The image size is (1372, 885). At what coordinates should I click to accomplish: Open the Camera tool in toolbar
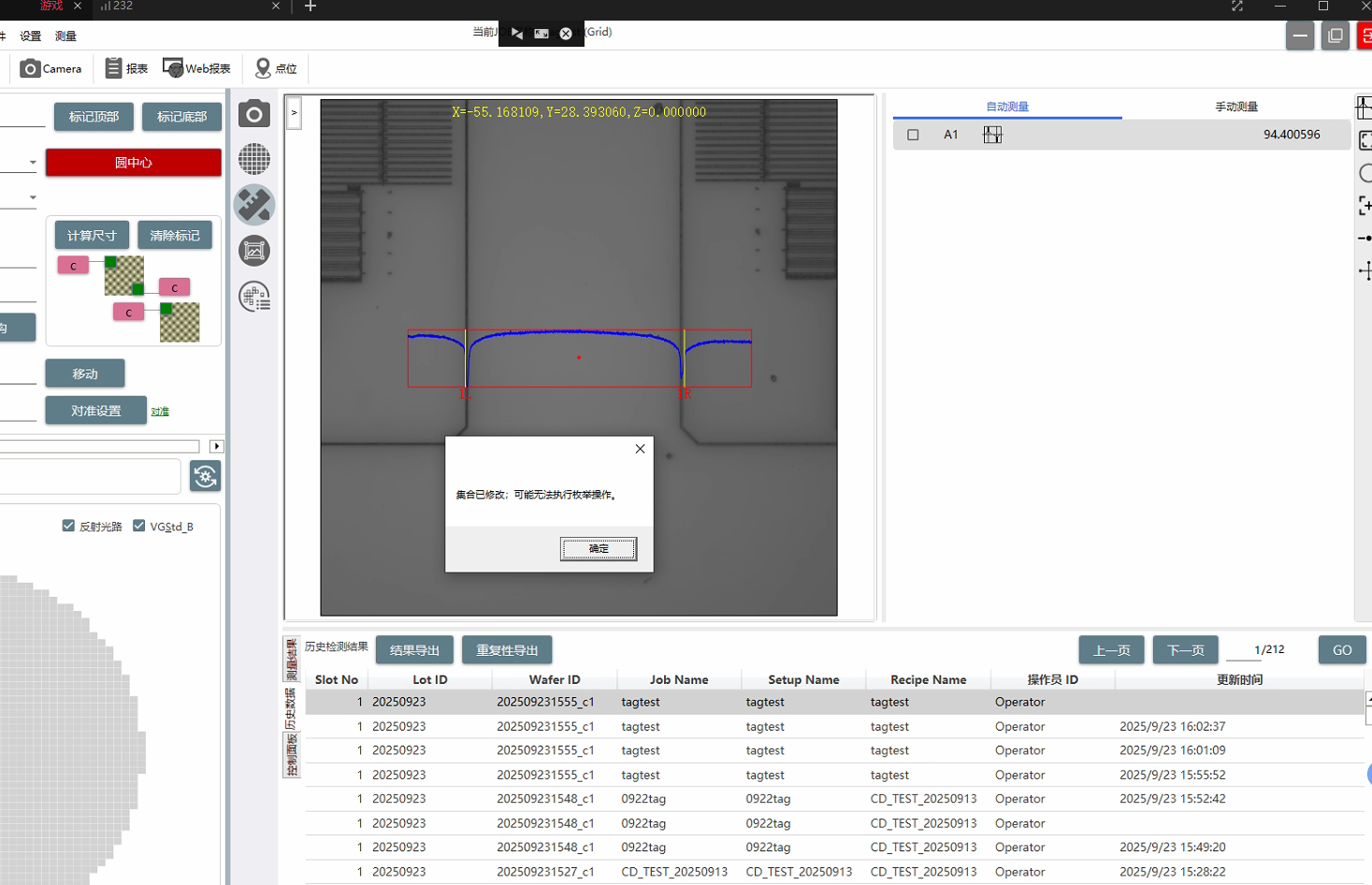coord(51,68)
